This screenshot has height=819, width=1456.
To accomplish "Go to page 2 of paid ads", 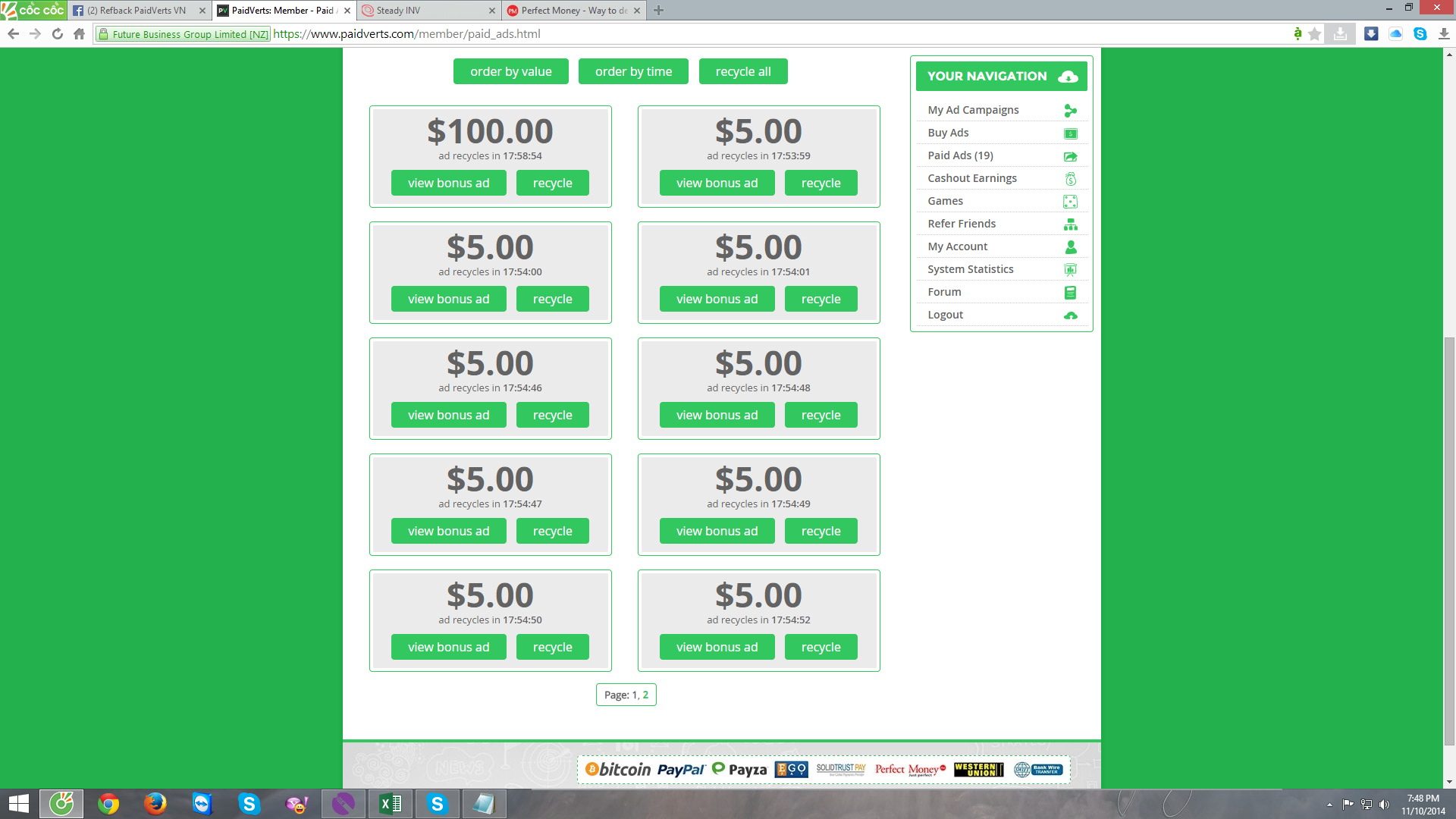I will click(645, 695).
